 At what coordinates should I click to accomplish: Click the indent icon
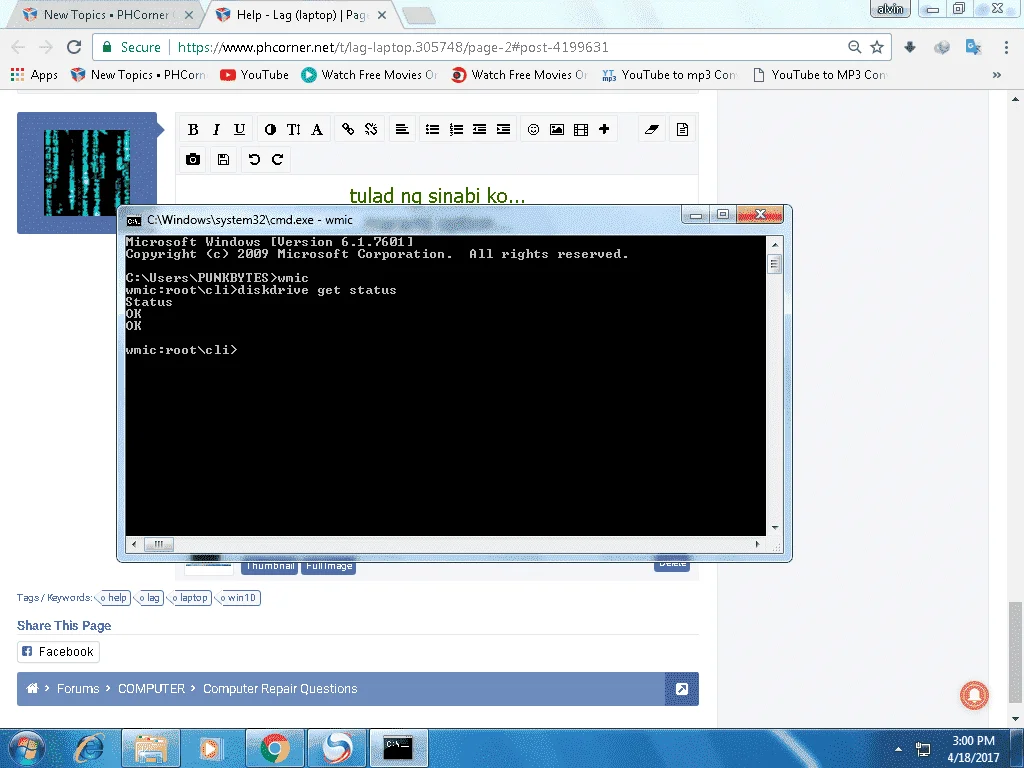pos(503,129)
